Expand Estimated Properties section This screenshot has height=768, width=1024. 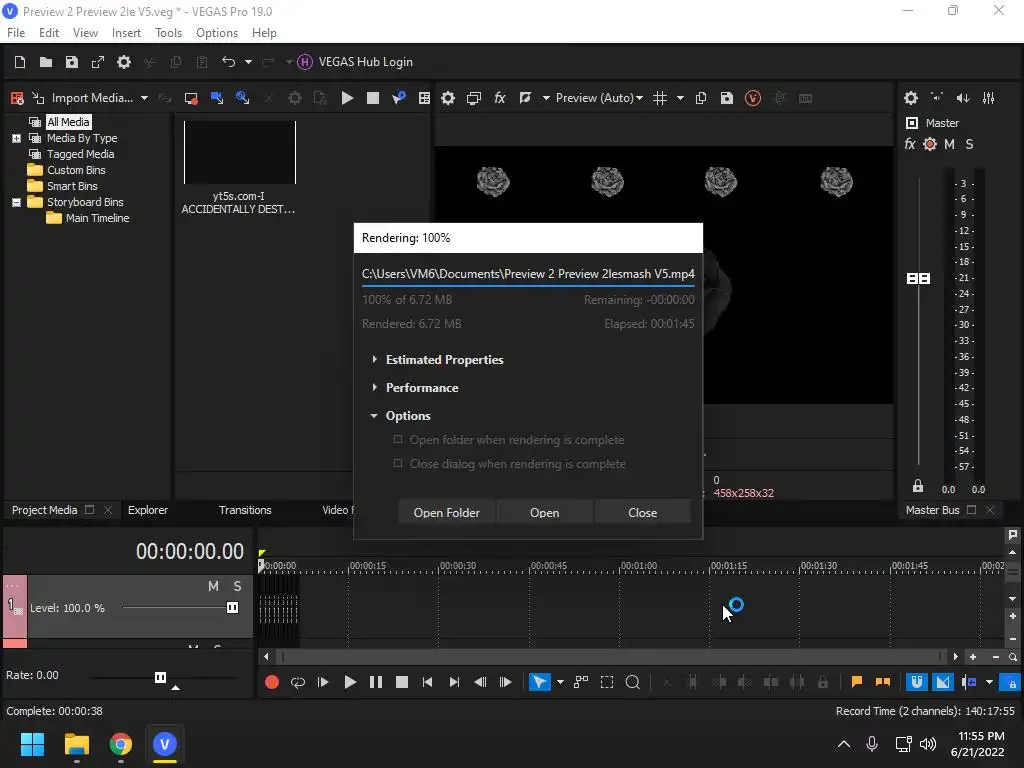pos(374,359)
